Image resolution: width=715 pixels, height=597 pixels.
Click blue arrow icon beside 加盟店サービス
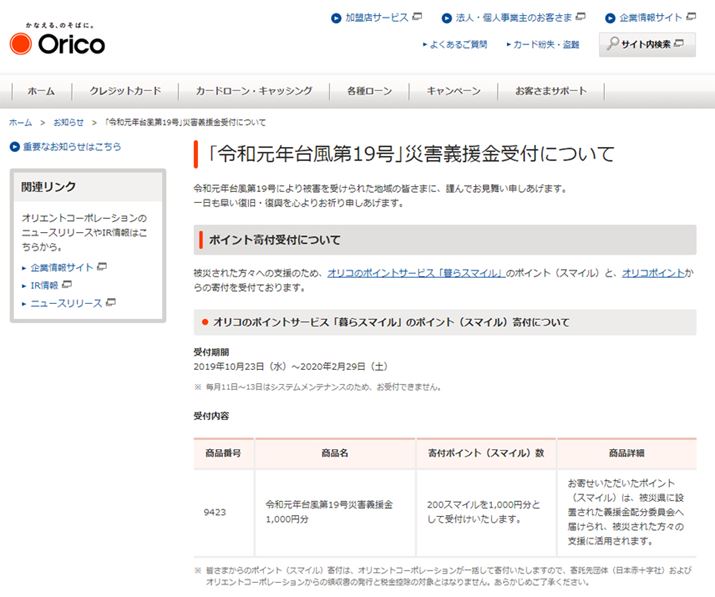(336, 18)
